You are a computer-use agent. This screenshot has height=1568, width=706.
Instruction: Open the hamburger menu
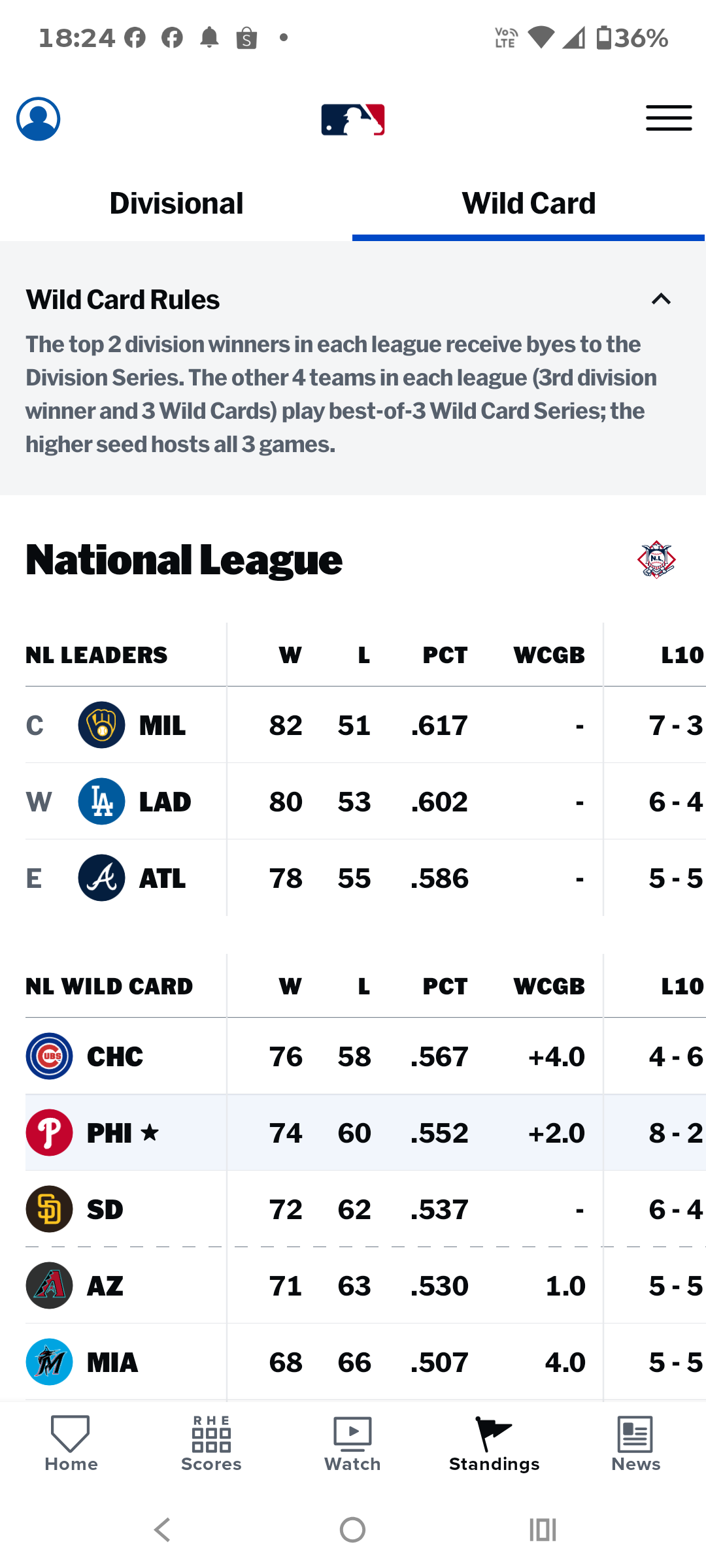tap(669, 118)
